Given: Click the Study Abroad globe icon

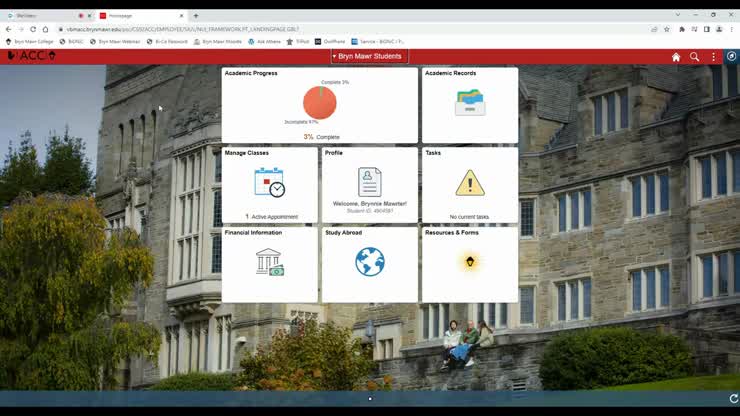Looking at the screenshot, I should (370, 262).
